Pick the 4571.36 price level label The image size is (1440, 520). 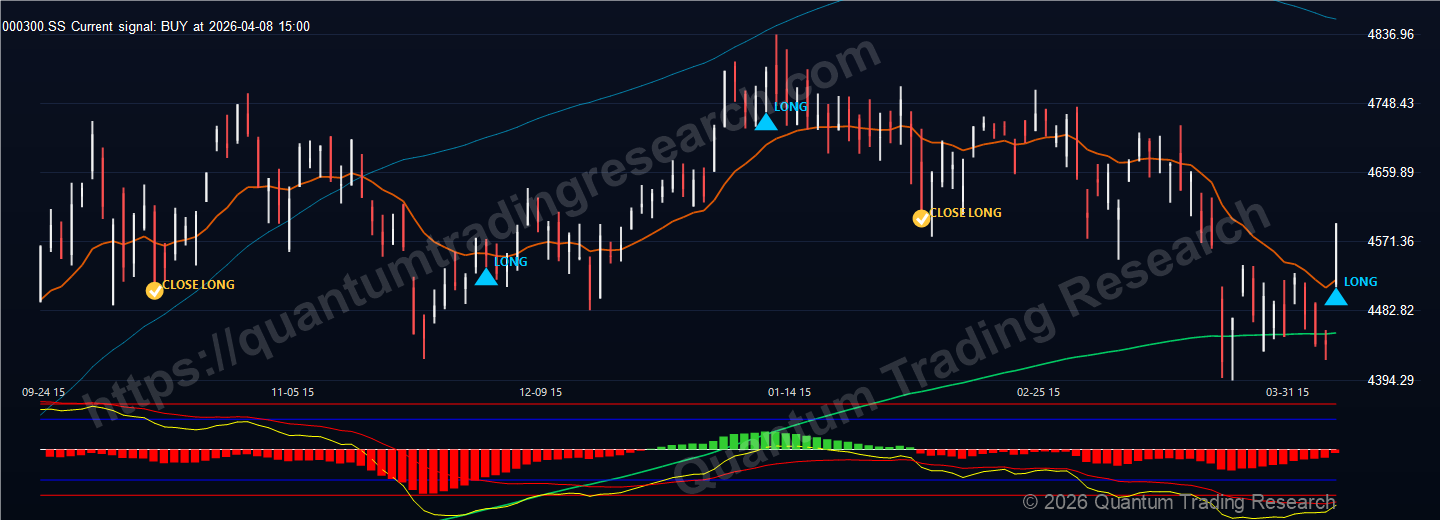[1390, 242]
